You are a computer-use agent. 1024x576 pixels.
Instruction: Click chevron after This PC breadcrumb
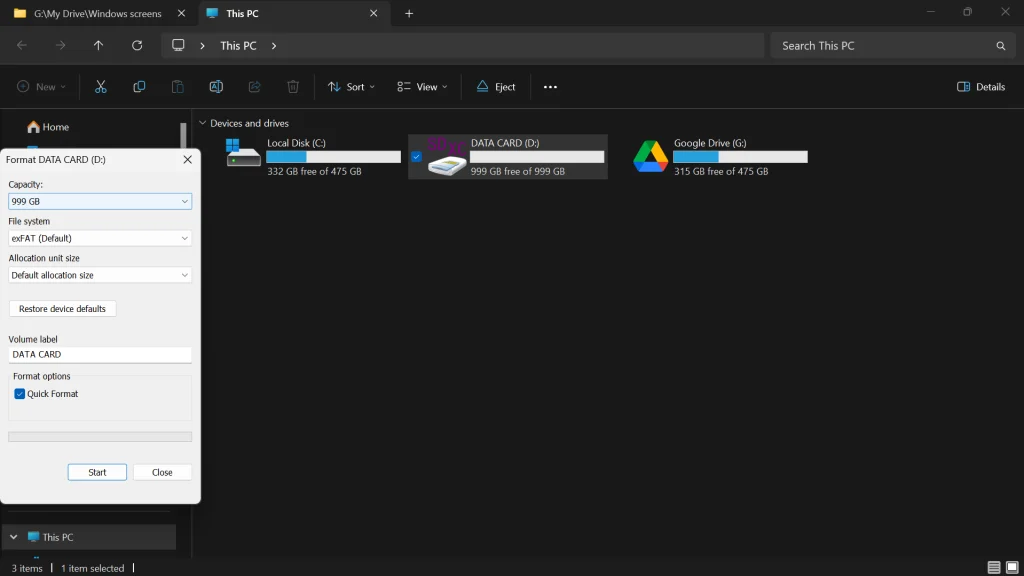tap(274, 46)
